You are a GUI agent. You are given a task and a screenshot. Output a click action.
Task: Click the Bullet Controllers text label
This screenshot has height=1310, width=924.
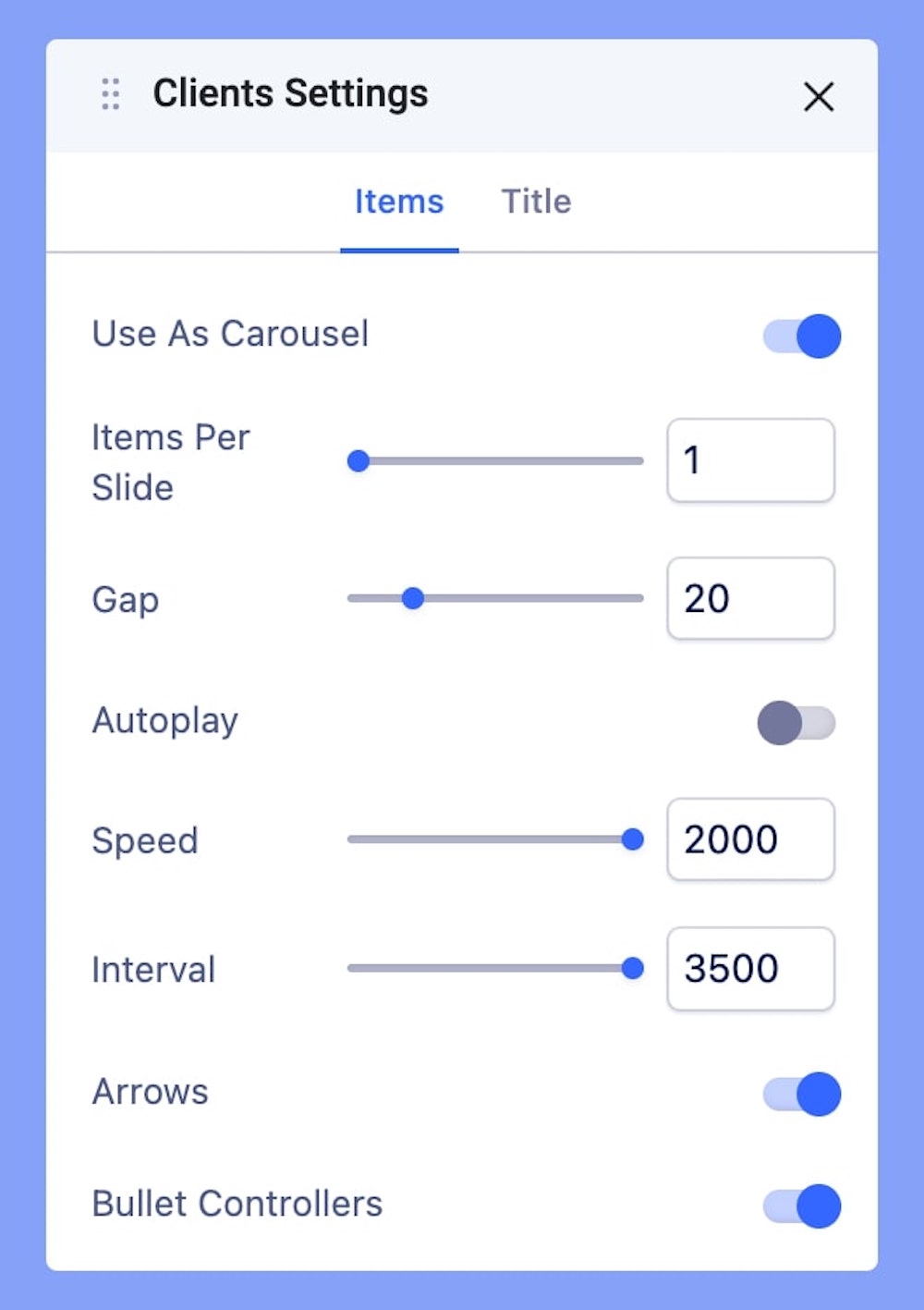pyautogui.click(x=237, y=1204)
